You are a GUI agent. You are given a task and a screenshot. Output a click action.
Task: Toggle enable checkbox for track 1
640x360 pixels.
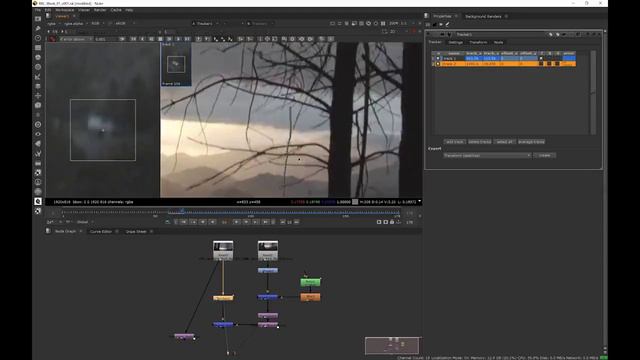[x=438, y=58]
